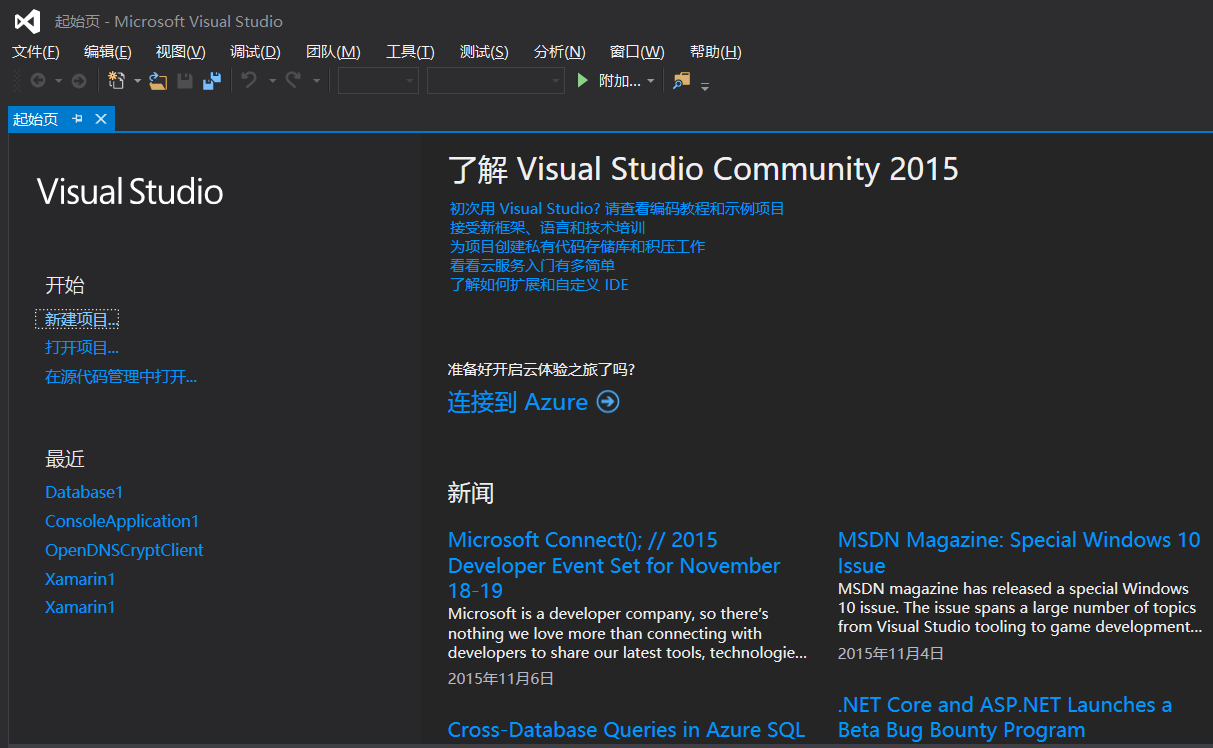The image size is (1213, 748).
Task: Click the Visual Studio logo in title bar
Action: pos(27,21)
